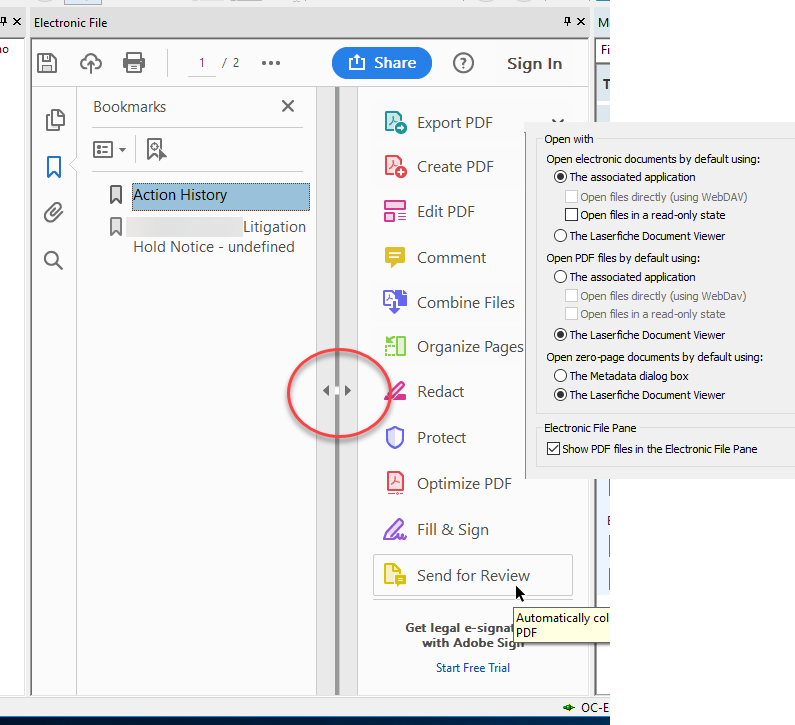The width and height of the screenshot is (795, 725).
Task: Open the page thumbnails side panel icon
Action: coord(55,120)
